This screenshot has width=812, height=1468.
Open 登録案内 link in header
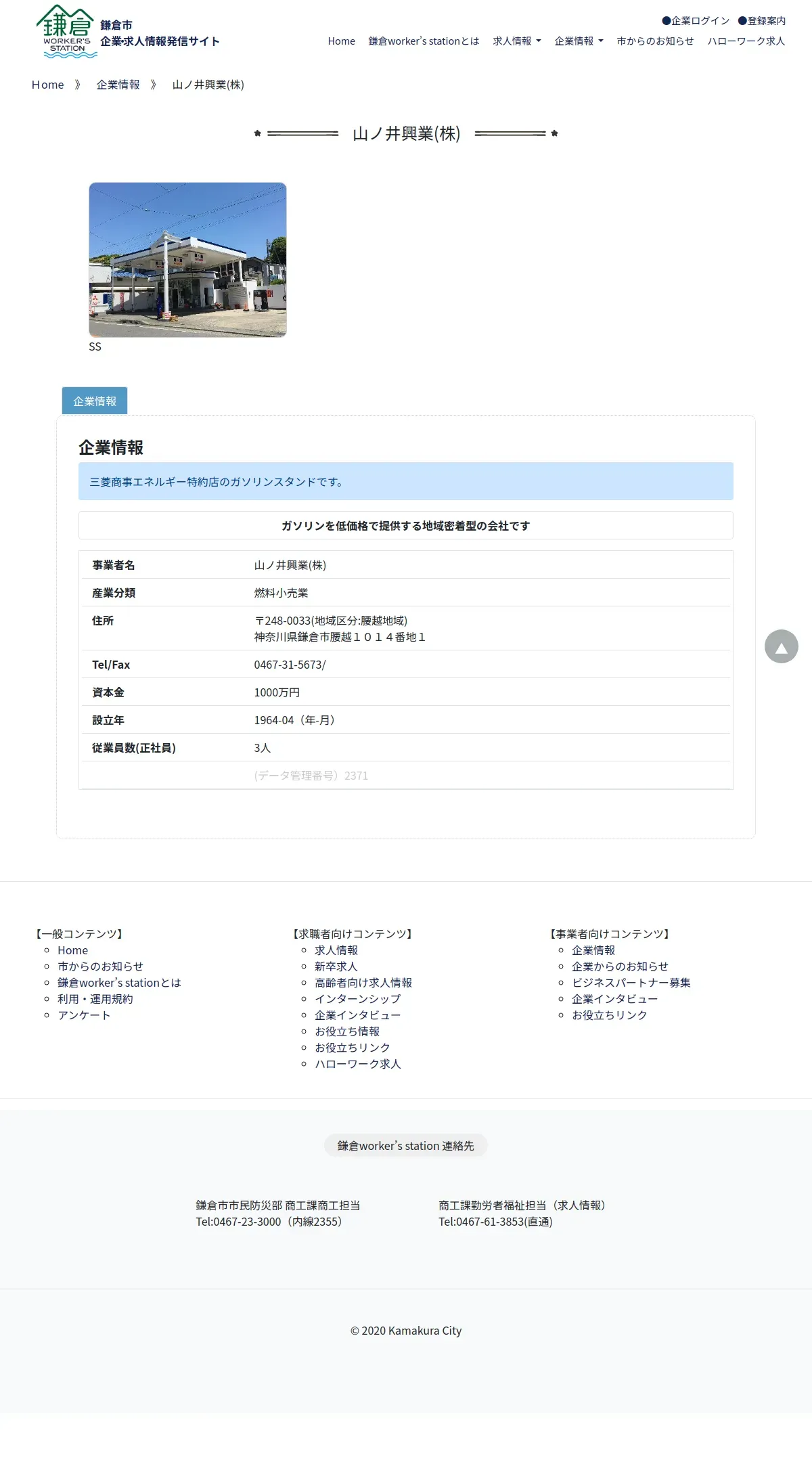[x=762, y=21]
